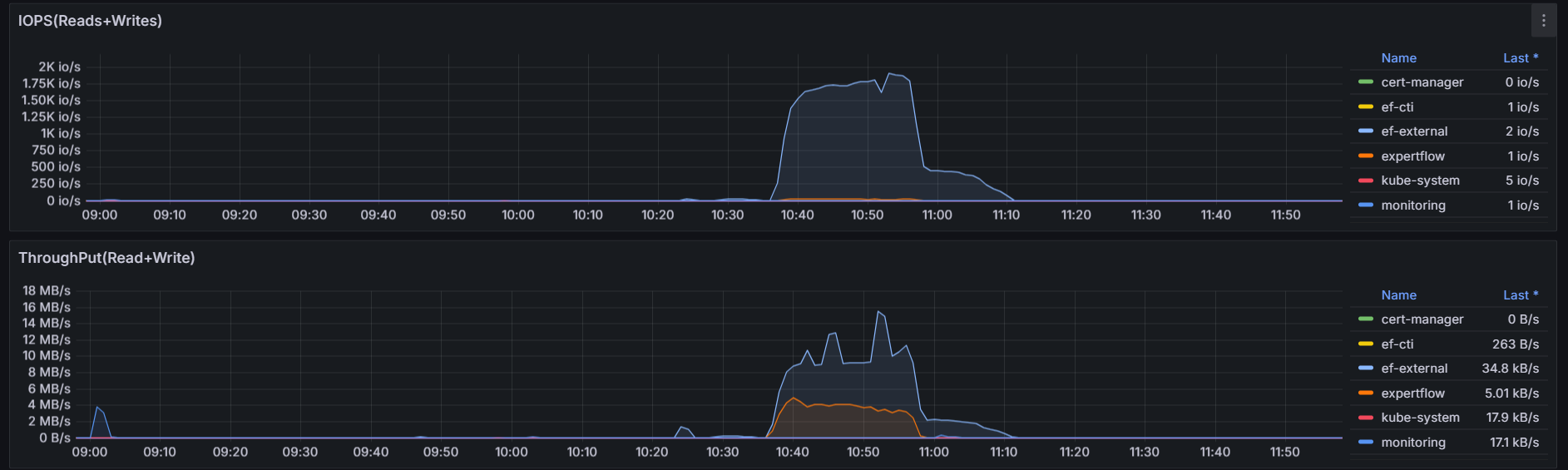Screen dimensions: 1568x470
Task: Click the orange expertflow series color in ThroughPut legend
Action: (1365, 393)
